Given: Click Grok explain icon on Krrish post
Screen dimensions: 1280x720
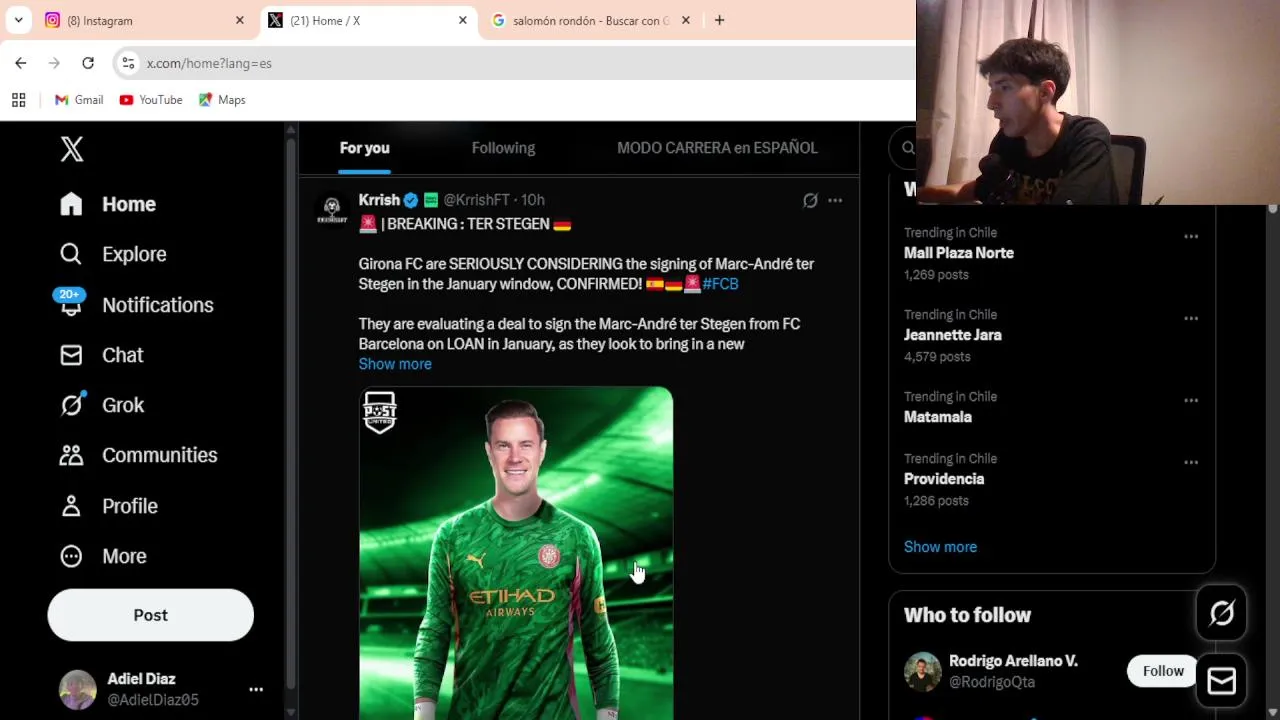Looking at the screenshot, I should (810, 200).
